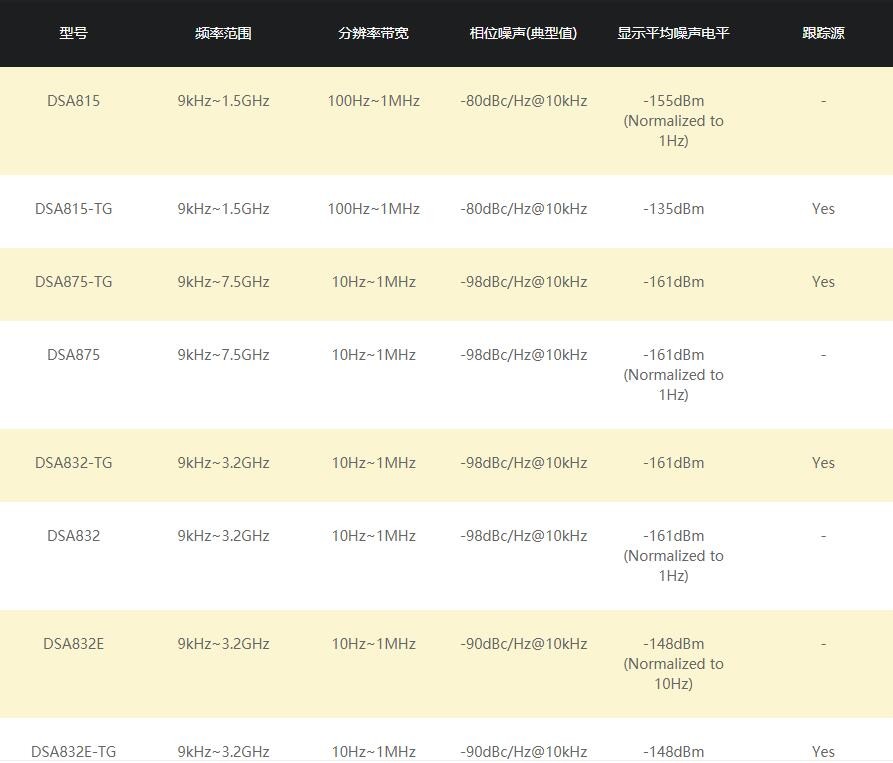Click the 频率范围 column header
Screen dimensions: 893x763
223,33
